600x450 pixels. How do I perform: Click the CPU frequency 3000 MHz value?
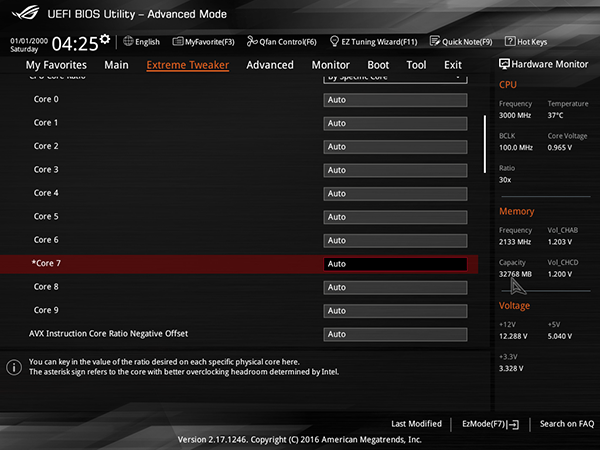[x=515, y=115]
